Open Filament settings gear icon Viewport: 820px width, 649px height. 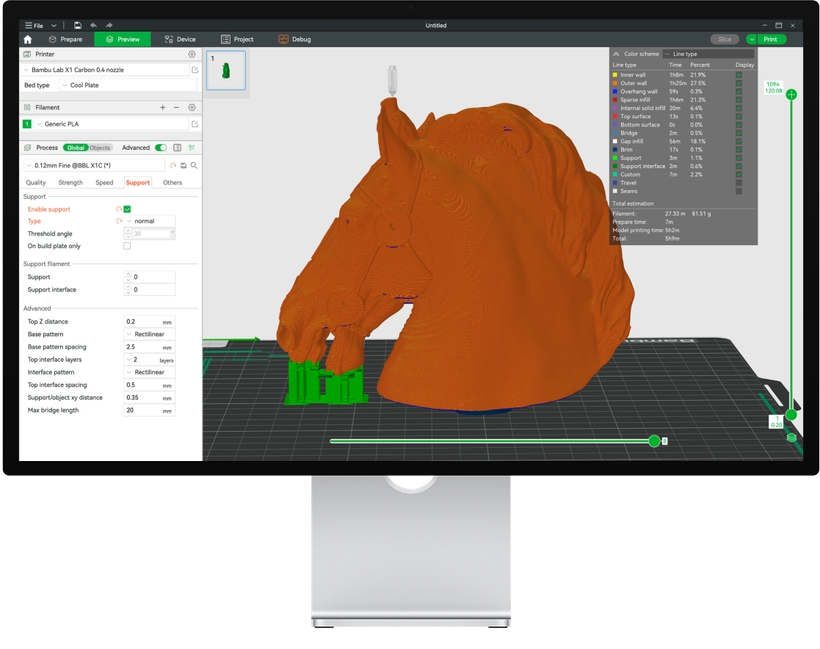click(192, 107)
